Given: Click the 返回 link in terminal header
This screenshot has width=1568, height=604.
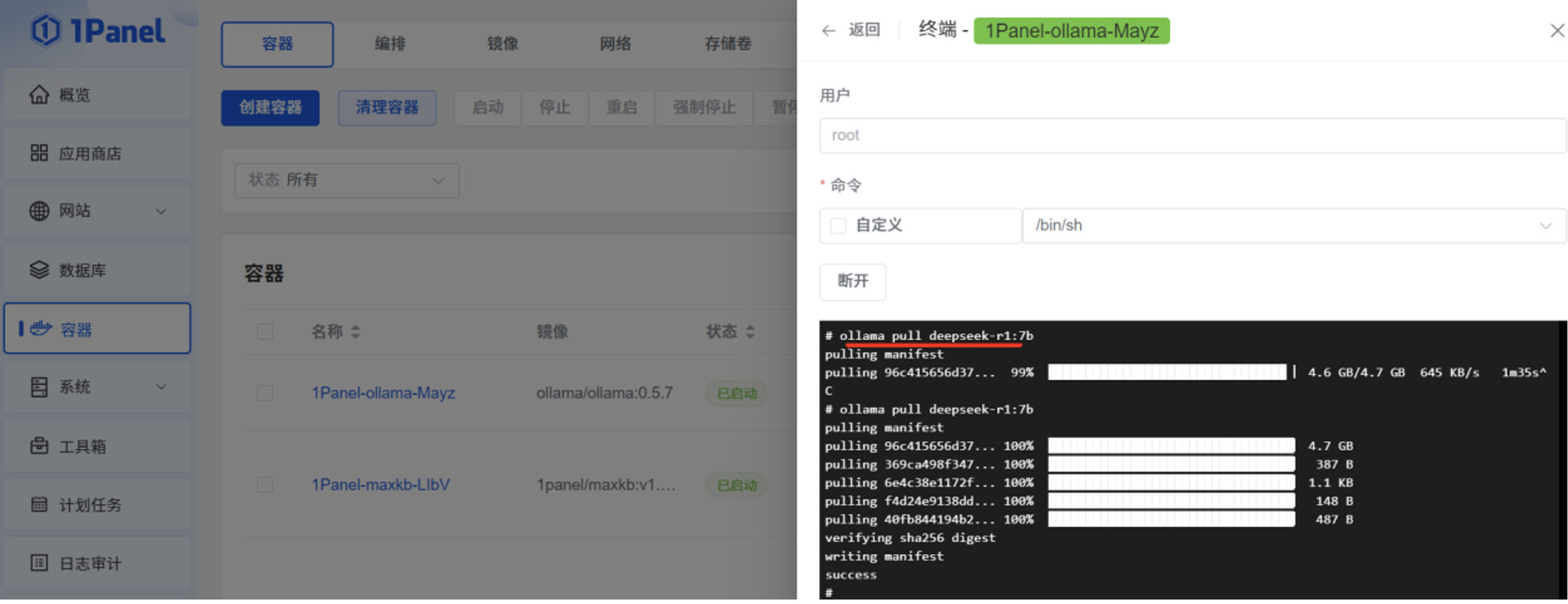Looking at the screenshot, I should 864,31.
